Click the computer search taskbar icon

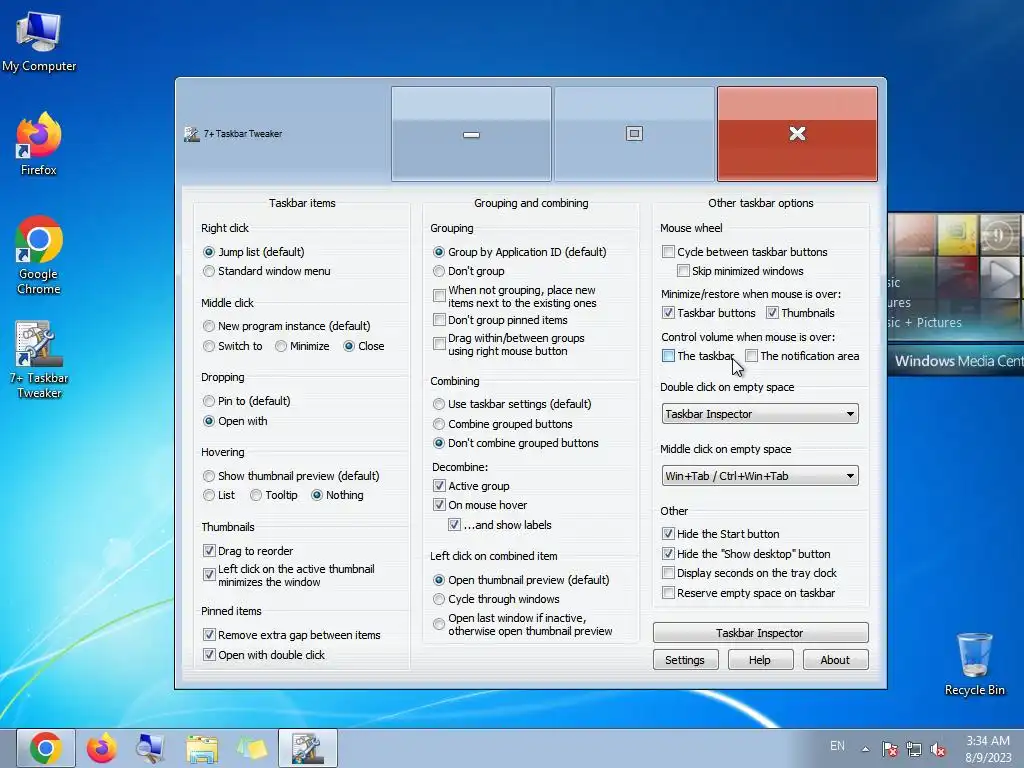[x=150, y=748]
